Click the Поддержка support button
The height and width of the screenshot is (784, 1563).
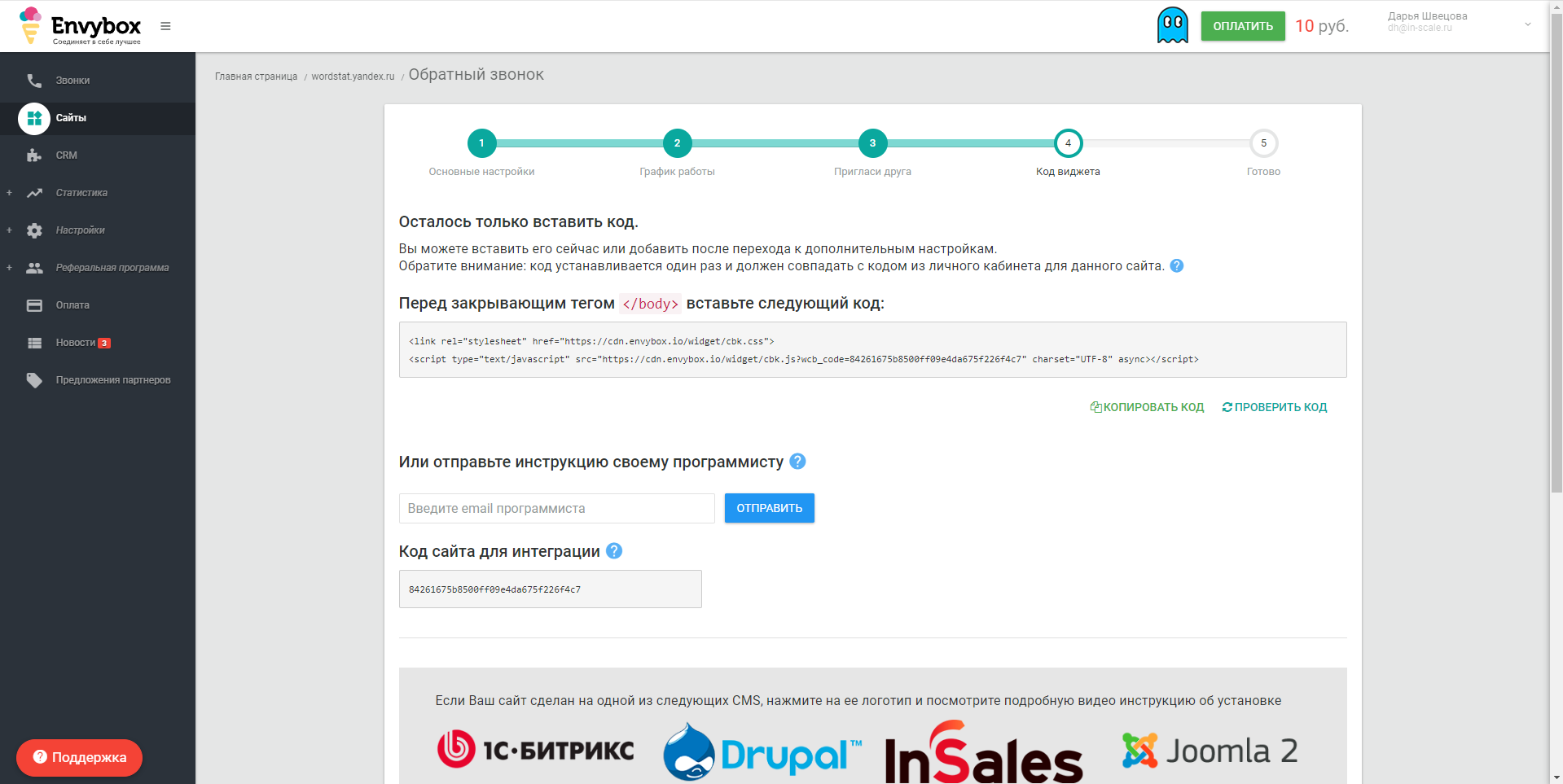[79, 757]
